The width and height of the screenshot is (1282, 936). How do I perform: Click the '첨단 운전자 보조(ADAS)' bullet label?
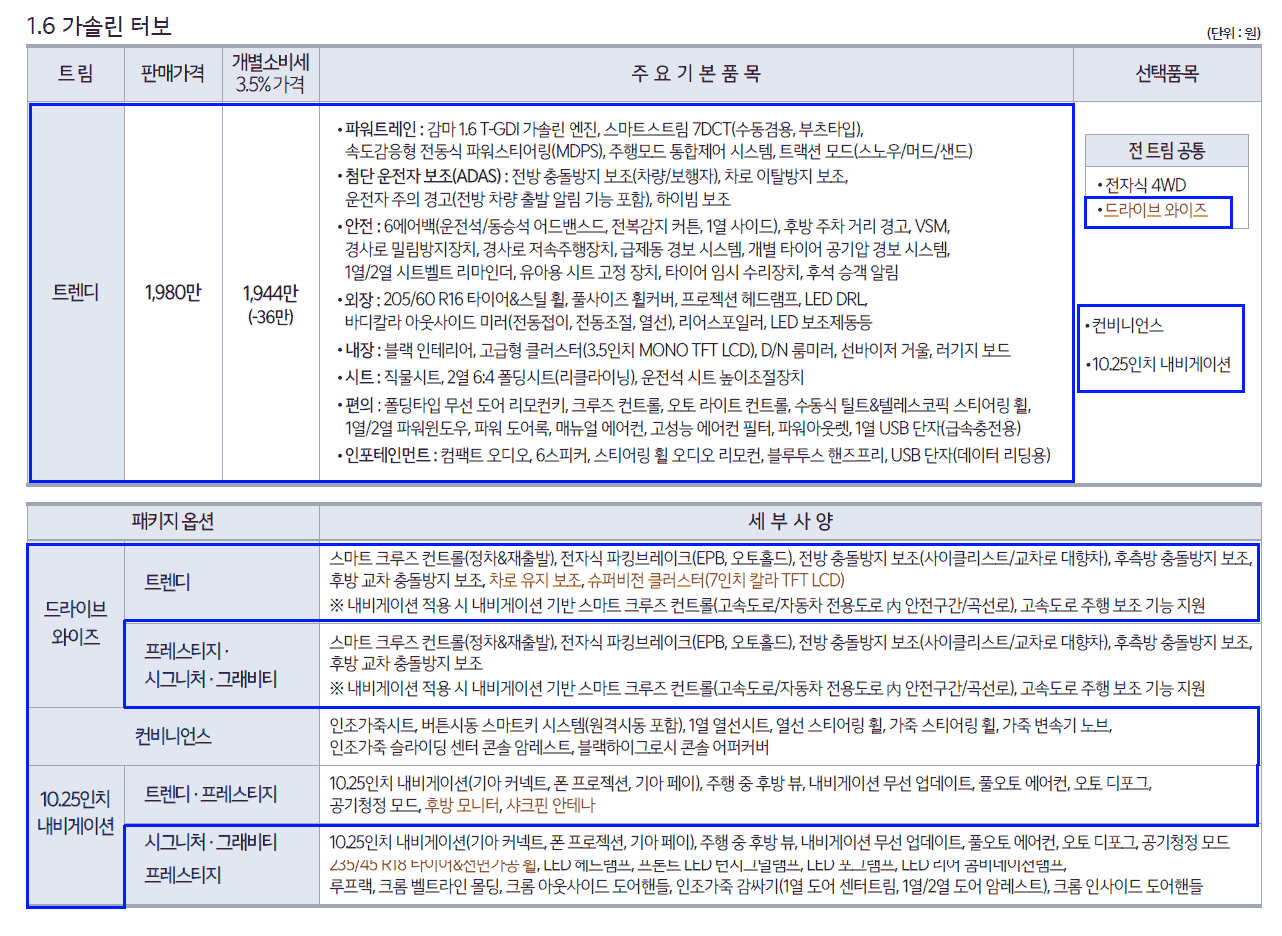[425, 177]
